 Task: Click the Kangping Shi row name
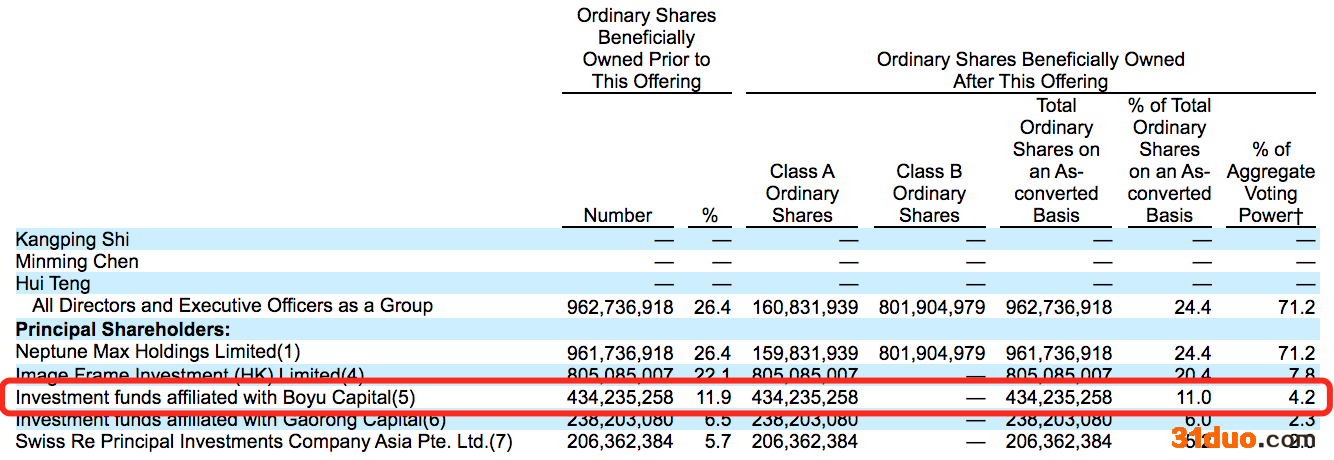click(72, 240)
